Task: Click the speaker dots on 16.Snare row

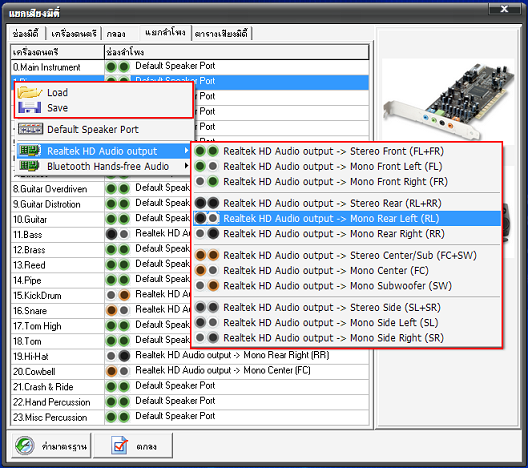Action: (x=118, y=310)
